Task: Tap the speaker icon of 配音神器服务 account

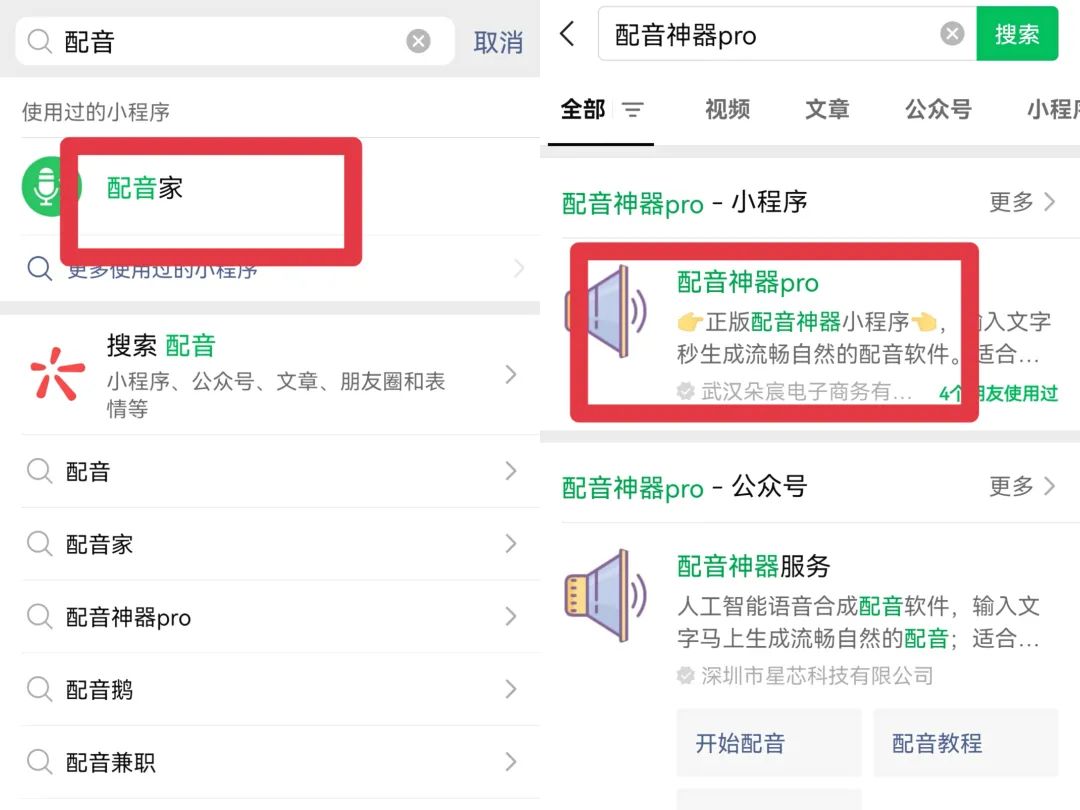Action: [605, 596]
